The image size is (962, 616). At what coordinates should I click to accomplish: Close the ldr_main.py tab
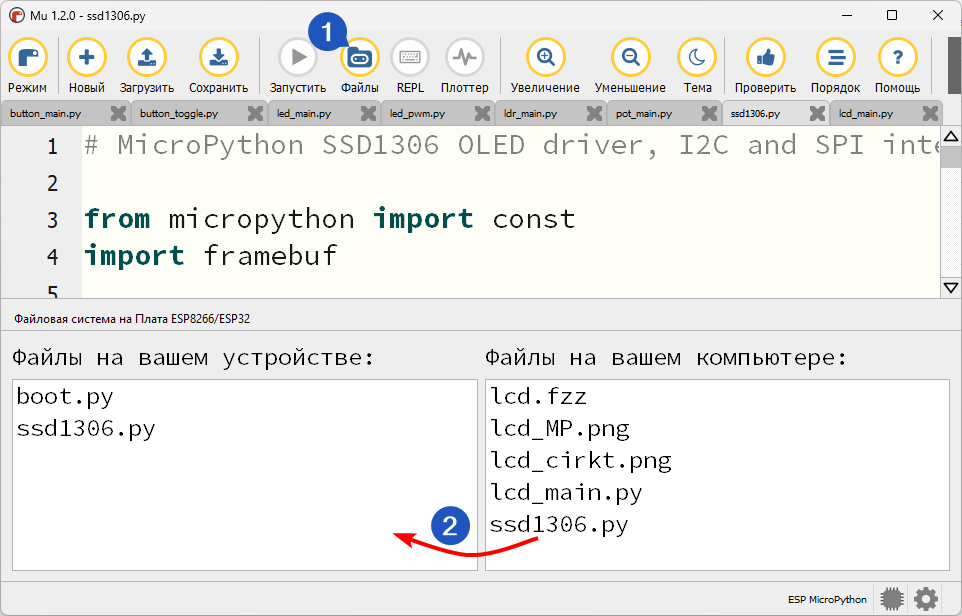594,113
